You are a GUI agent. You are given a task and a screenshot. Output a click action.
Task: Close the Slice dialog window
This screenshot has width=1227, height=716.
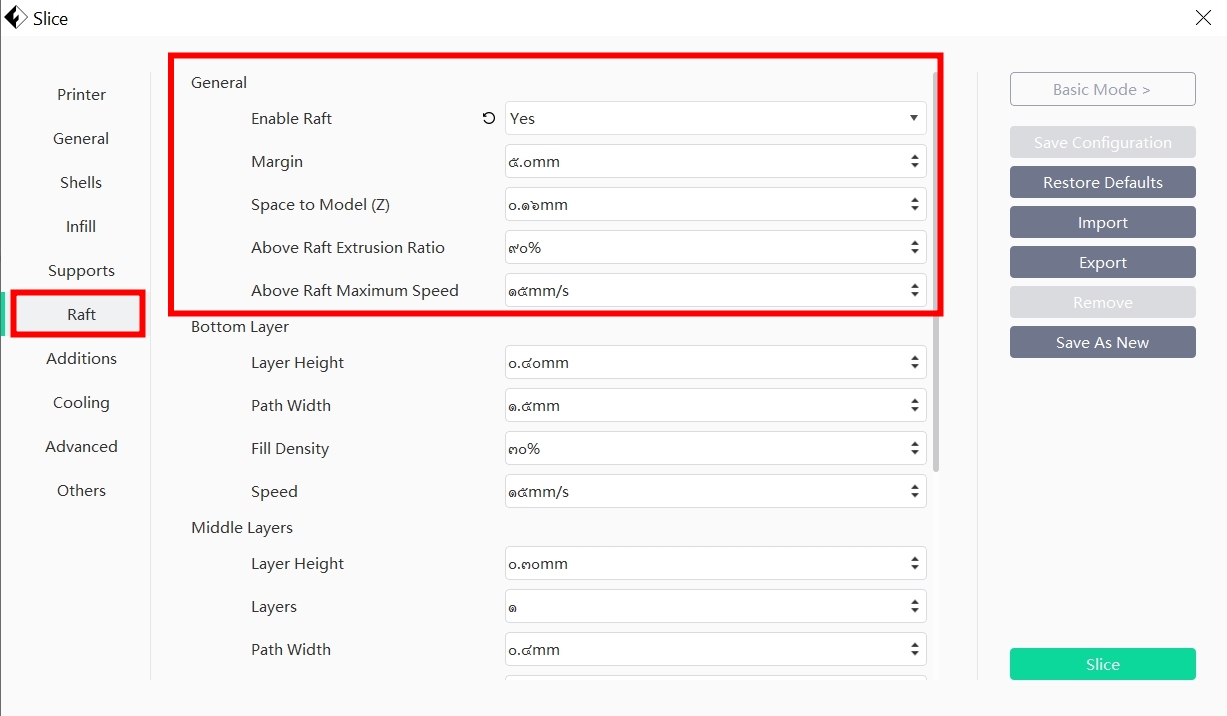1203,18
